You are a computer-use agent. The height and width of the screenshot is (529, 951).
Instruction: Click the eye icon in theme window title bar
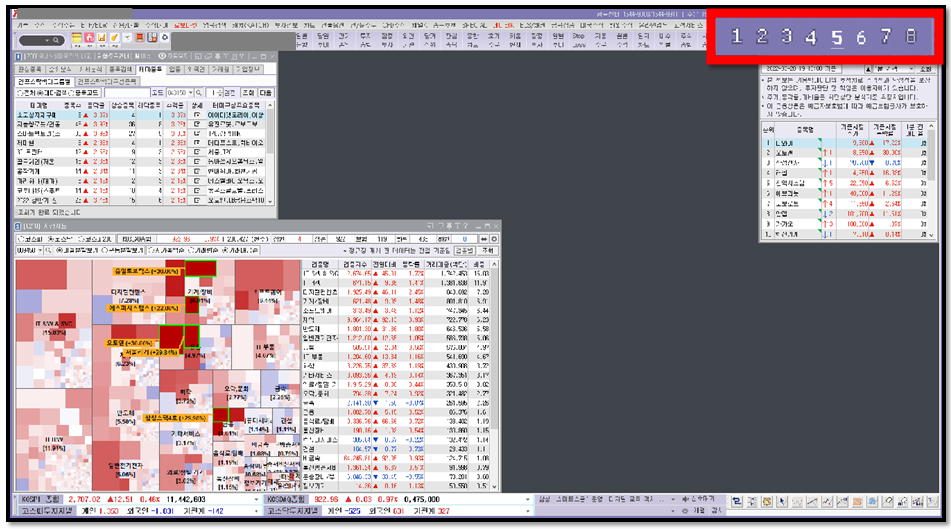click(x=162, y=56)
